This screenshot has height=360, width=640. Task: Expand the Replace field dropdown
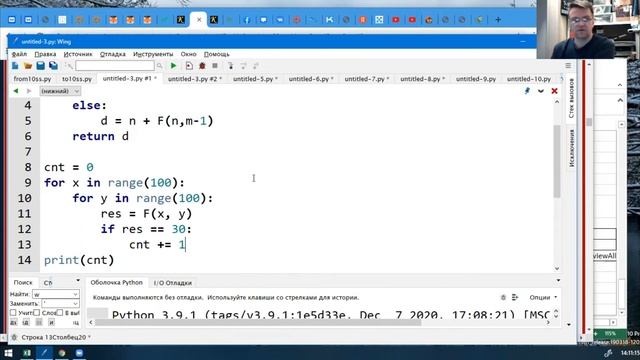[x=75, y=304]
